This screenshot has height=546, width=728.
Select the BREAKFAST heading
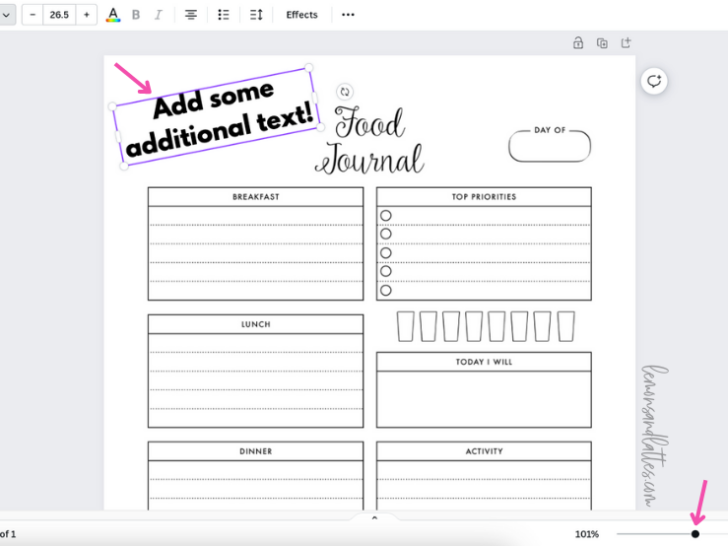point(256,197)
